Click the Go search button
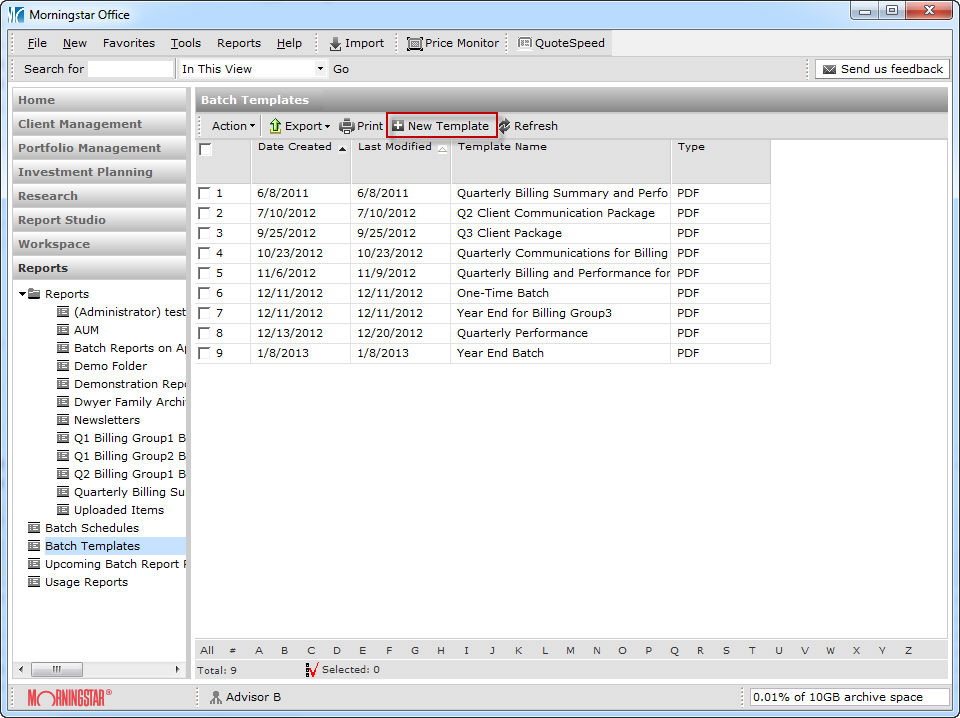Viewport: 960px width, 718px height. (x=341, y=69)
